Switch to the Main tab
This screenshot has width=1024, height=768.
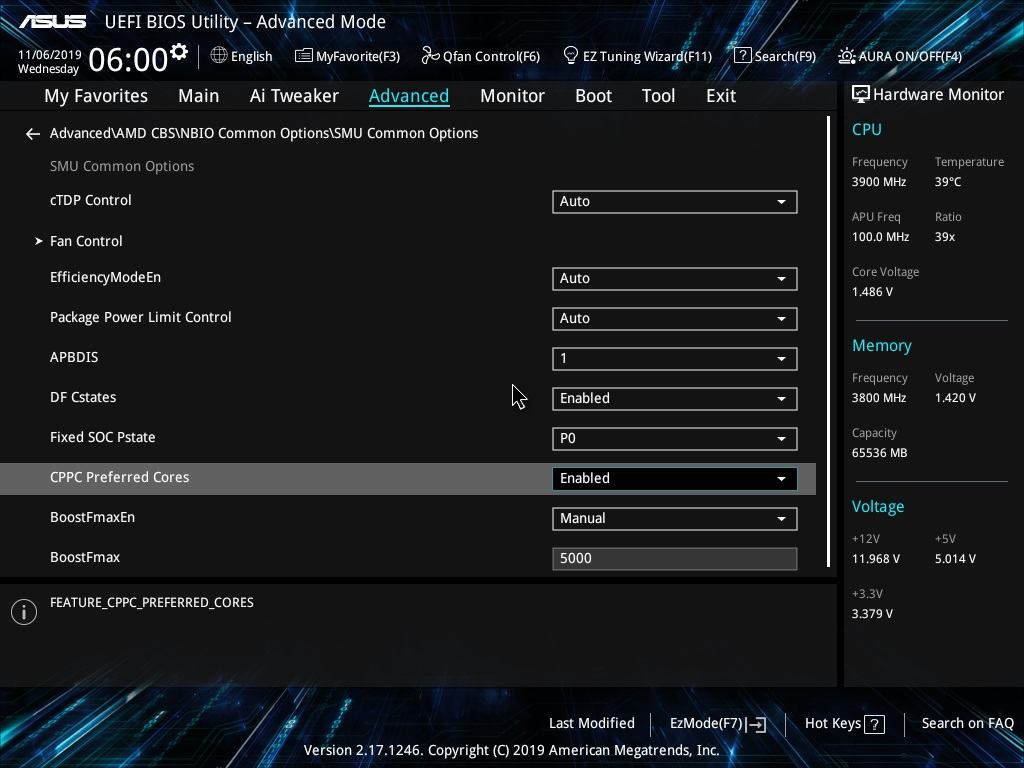(199, 96)
